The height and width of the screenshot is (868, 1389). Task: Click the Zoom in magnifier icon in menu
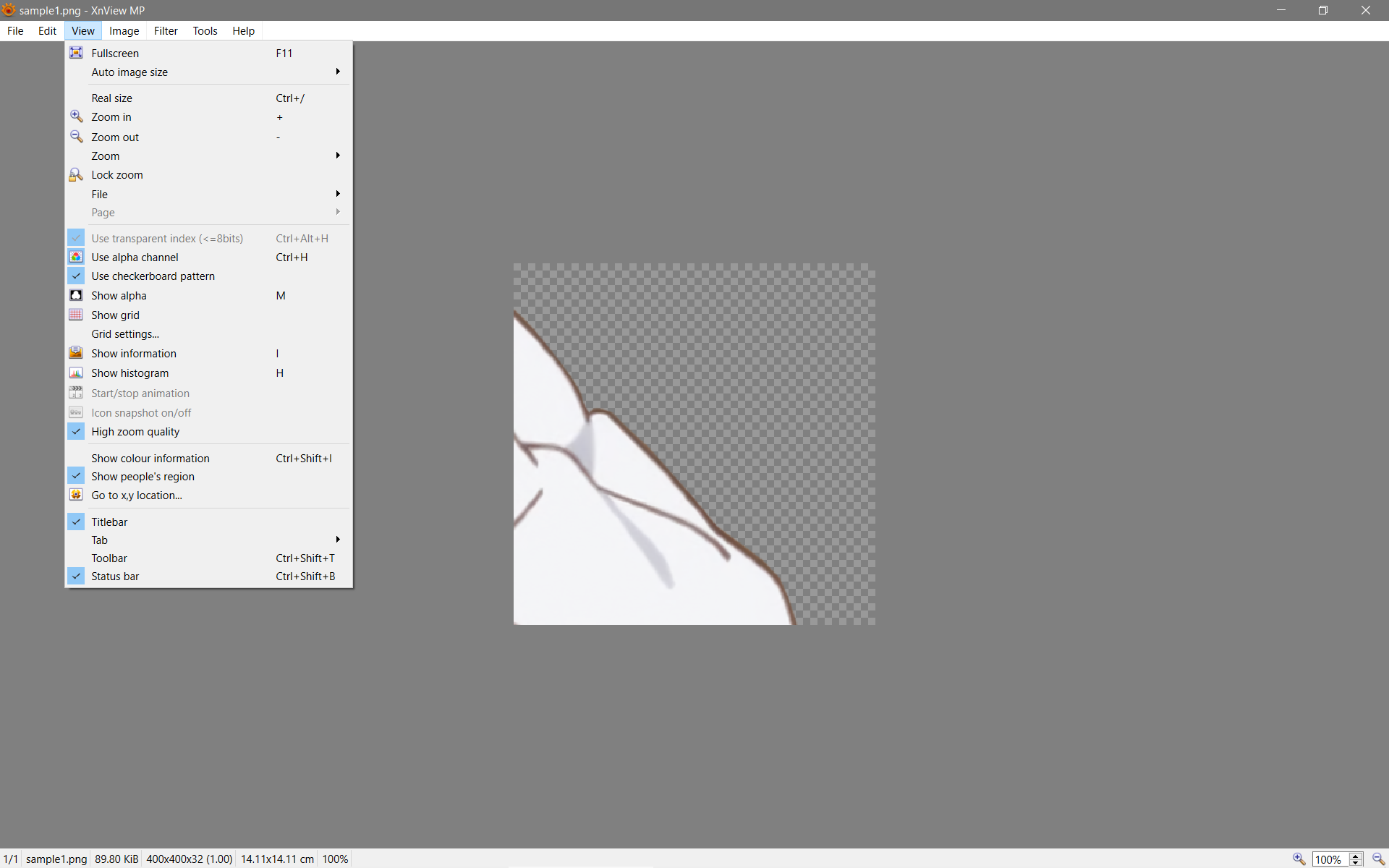(76, 116)
